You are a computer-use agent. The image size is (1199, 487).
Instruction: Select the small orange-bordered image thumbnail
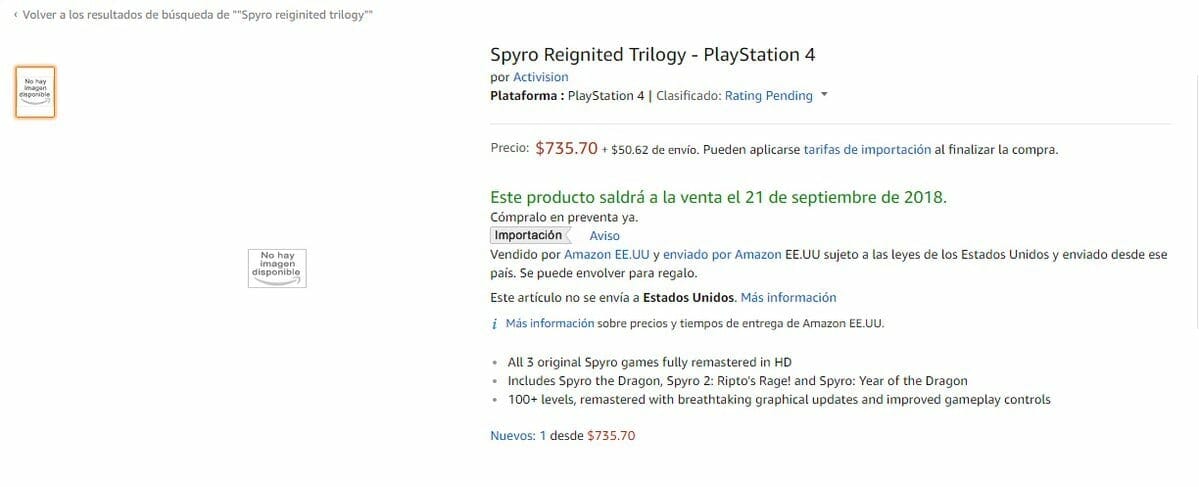[x=35, y=92]
